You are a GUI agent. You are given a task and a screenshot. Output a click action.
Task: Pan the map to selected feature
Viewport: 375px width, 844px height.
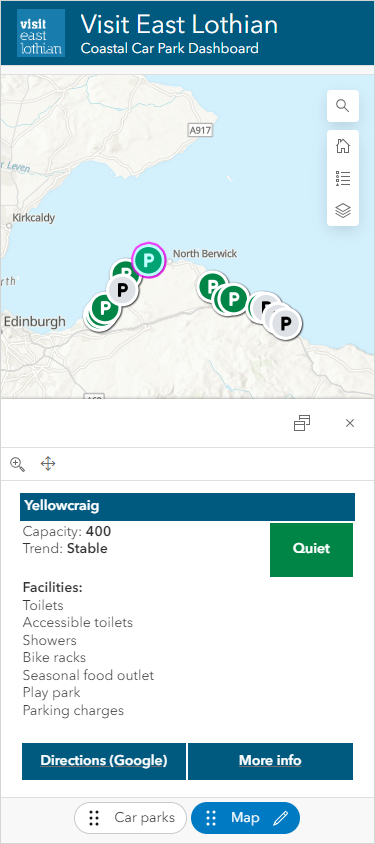click(48, 464)
